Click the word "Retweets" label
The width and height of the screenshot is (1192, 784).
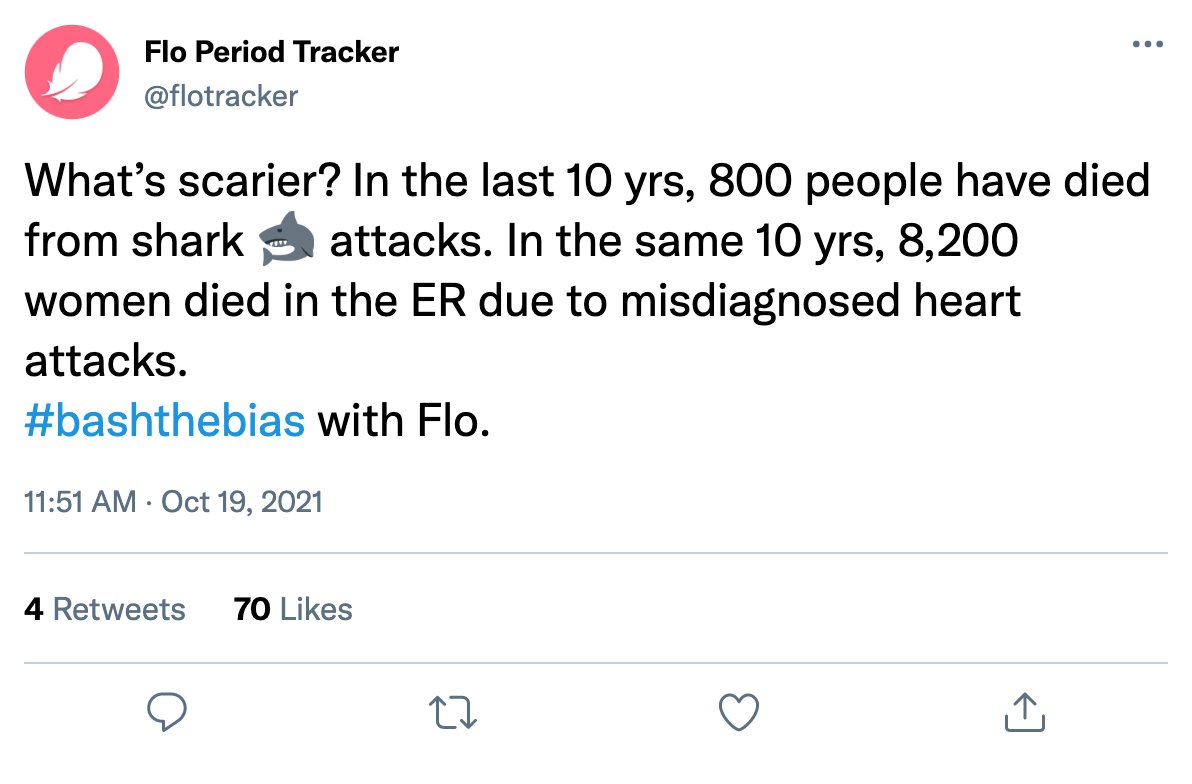(119, 609)
